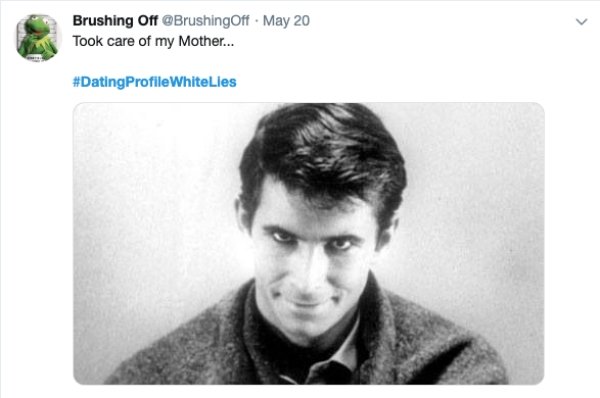Enlarge the attached grayscale image
Screen dimensions: 600x398
coord(308,243)
